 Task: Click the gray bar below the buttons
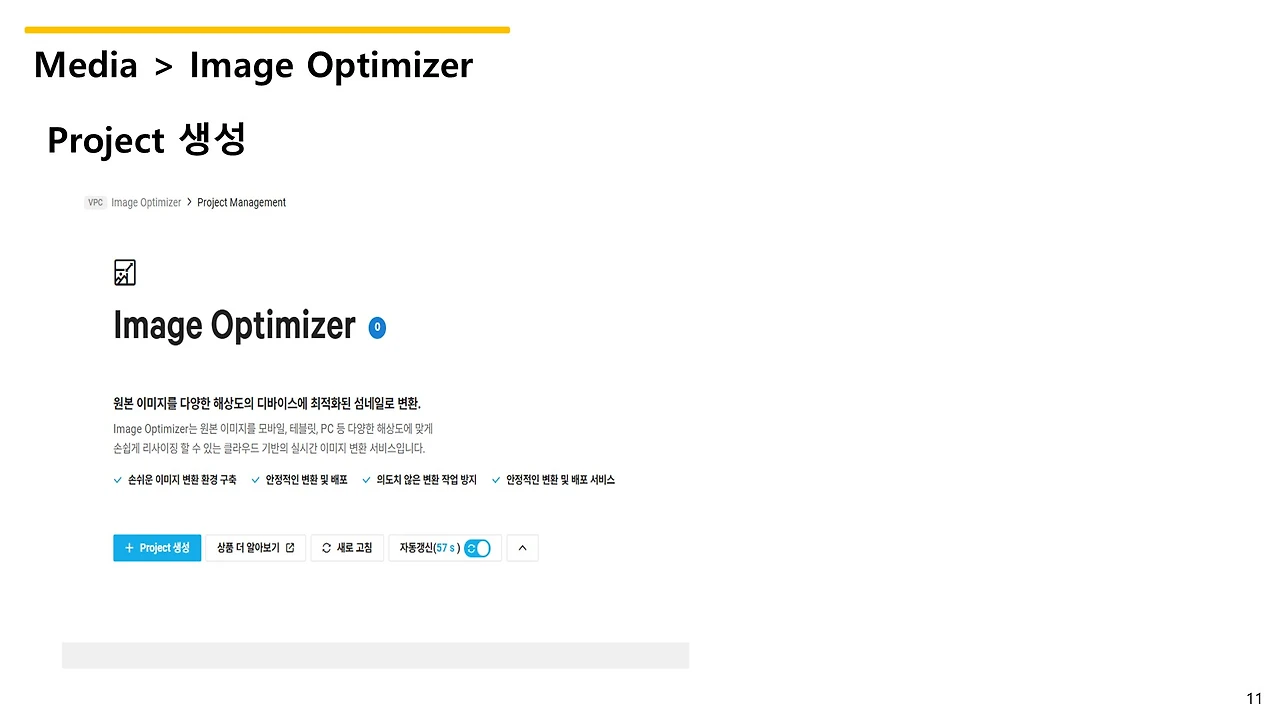[375, 655]
